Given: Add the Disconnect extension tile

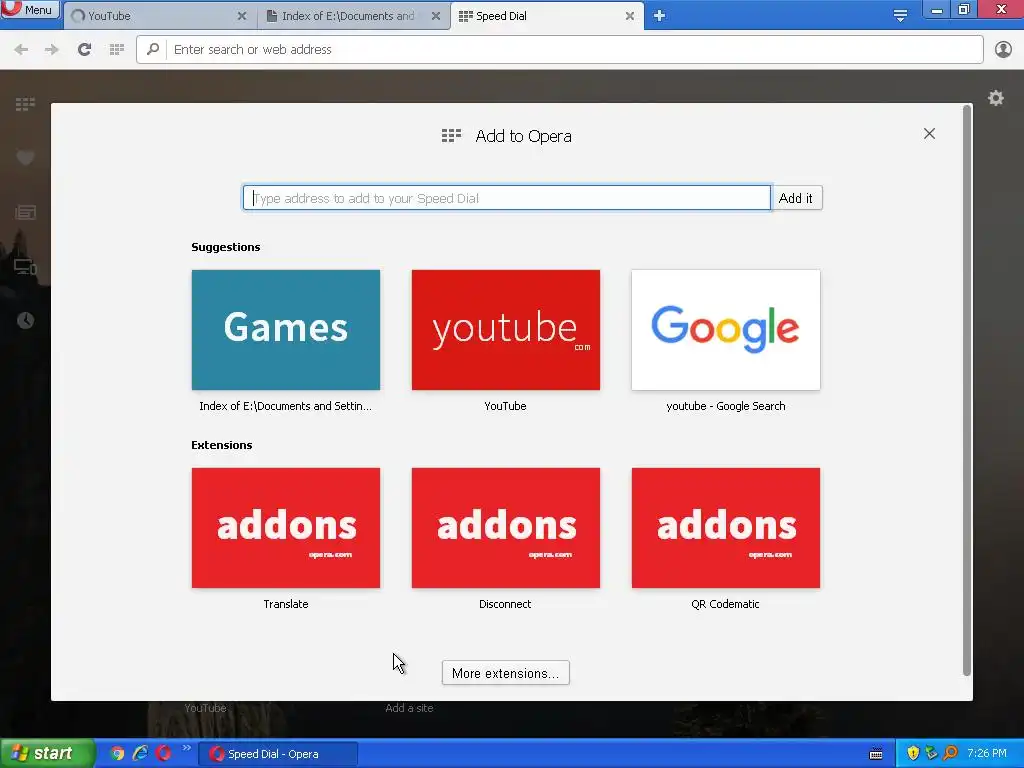Looking at the screenshot, I should pos(505,528).
